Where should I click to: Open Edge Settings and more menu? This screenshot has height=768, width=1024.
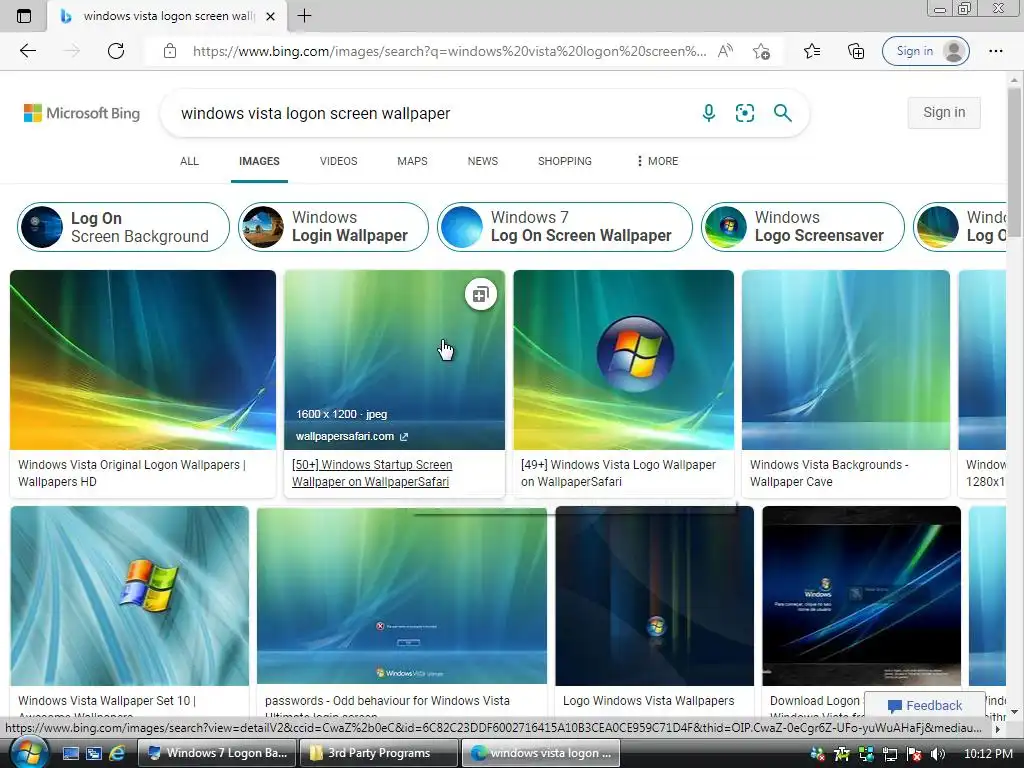995,51
